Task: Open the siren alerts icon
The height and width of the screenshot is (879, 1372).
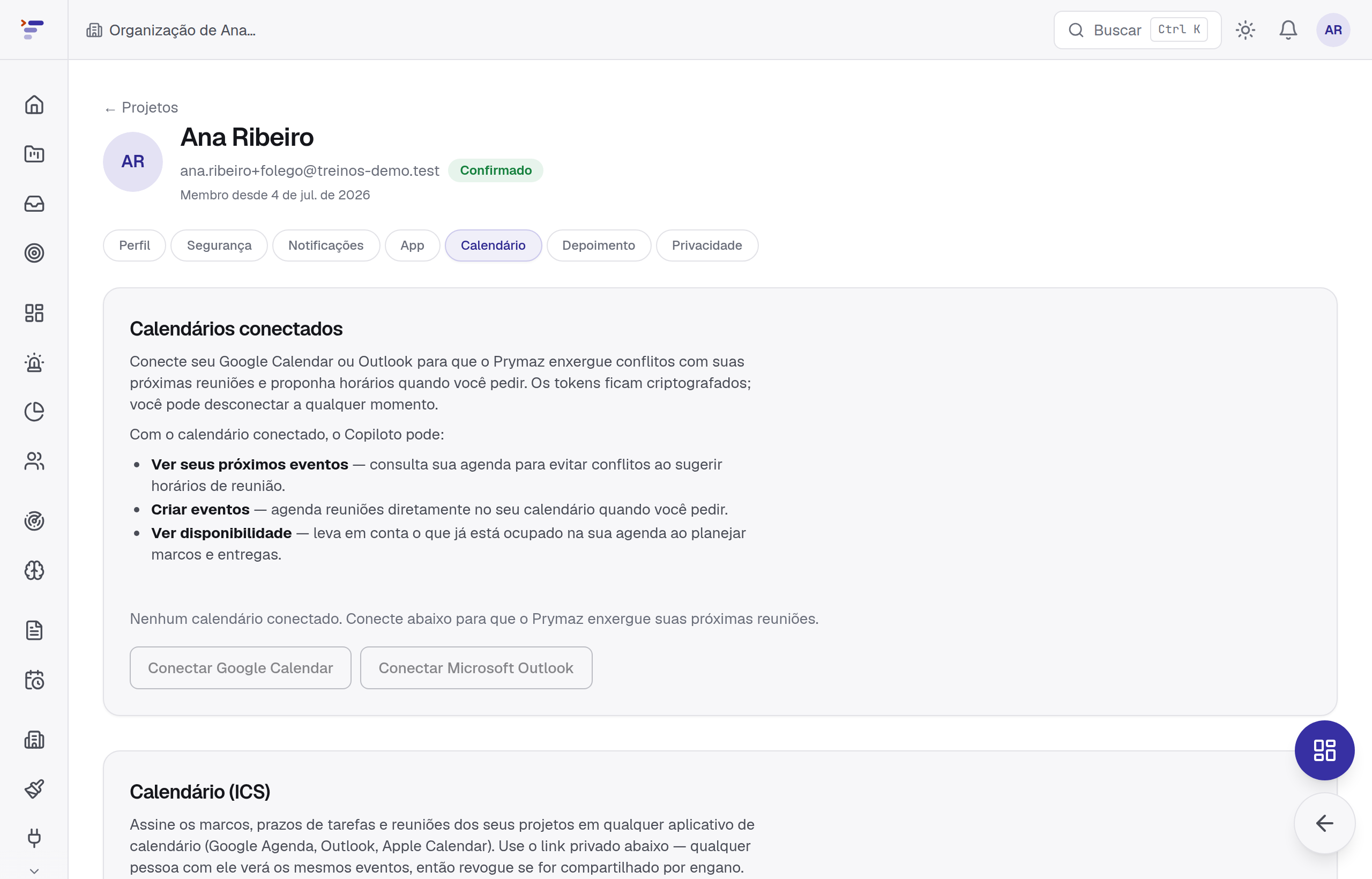Action: pos(34,362)
